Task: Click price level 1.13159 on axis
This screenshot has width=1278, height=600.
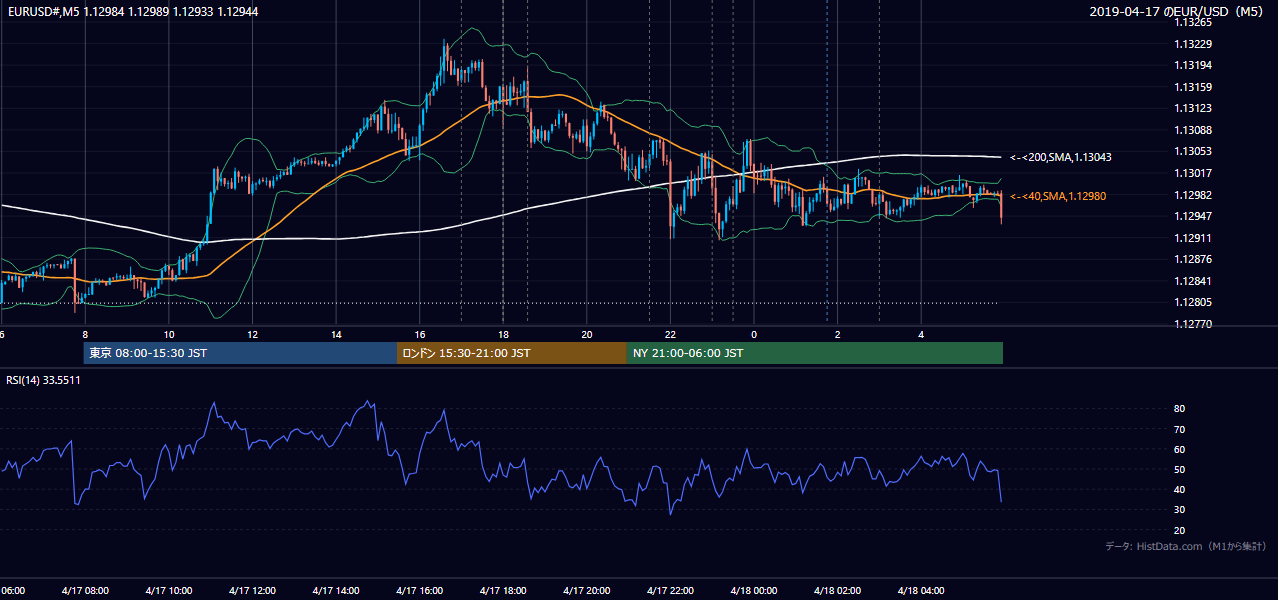Action: tap(1194, 87)
